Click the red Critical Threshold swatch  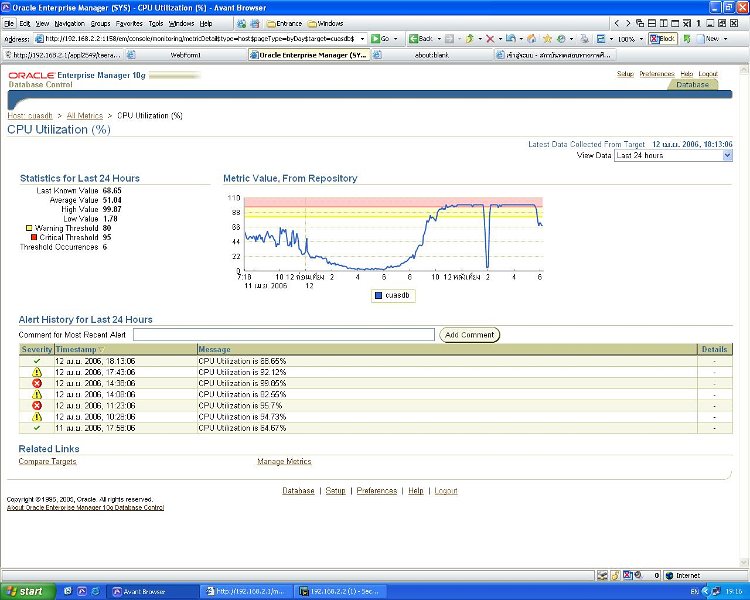click(x=34, y=237)
